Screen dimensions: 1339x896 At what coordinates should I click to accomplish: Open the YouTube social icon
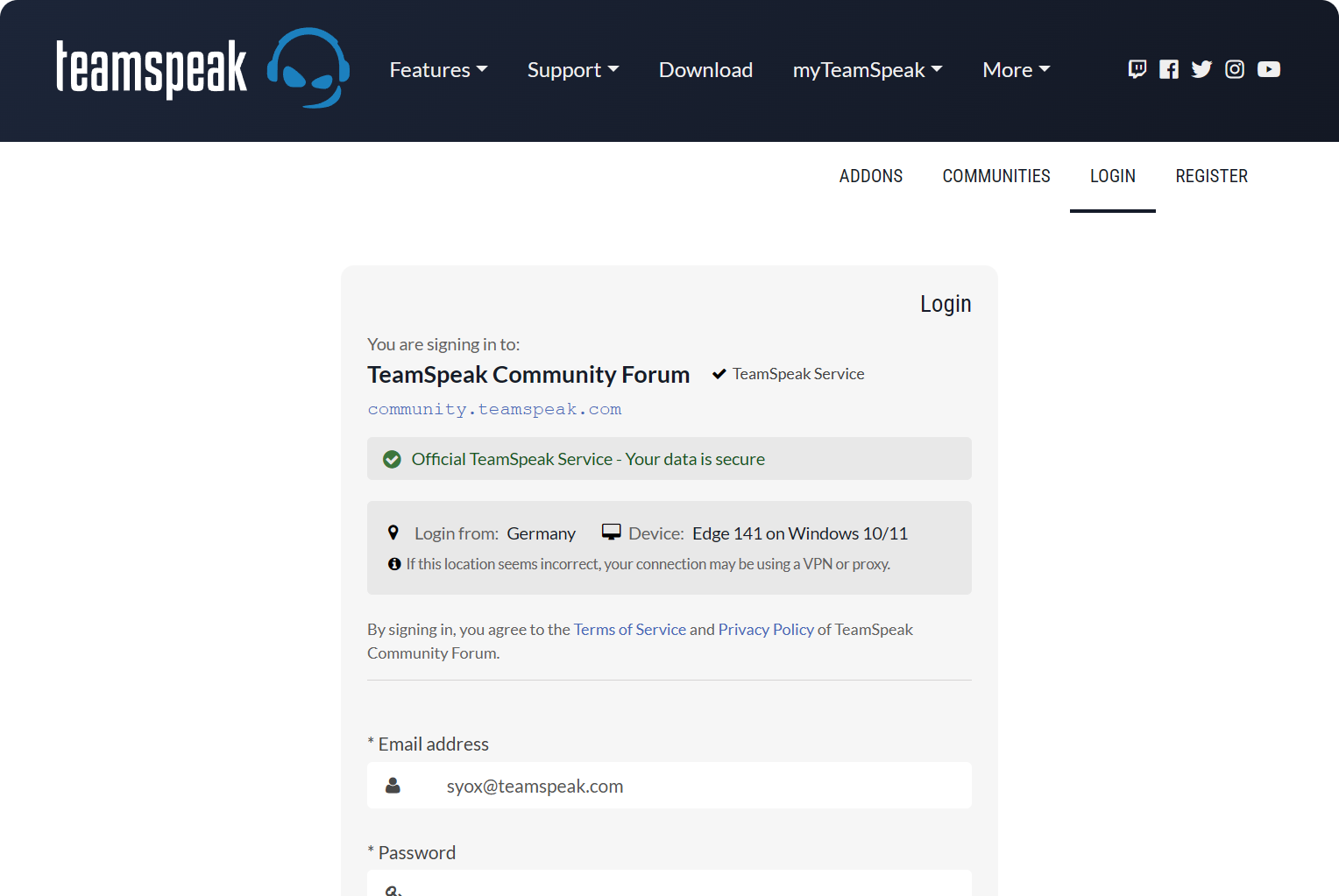click(x=1269, y=69)
